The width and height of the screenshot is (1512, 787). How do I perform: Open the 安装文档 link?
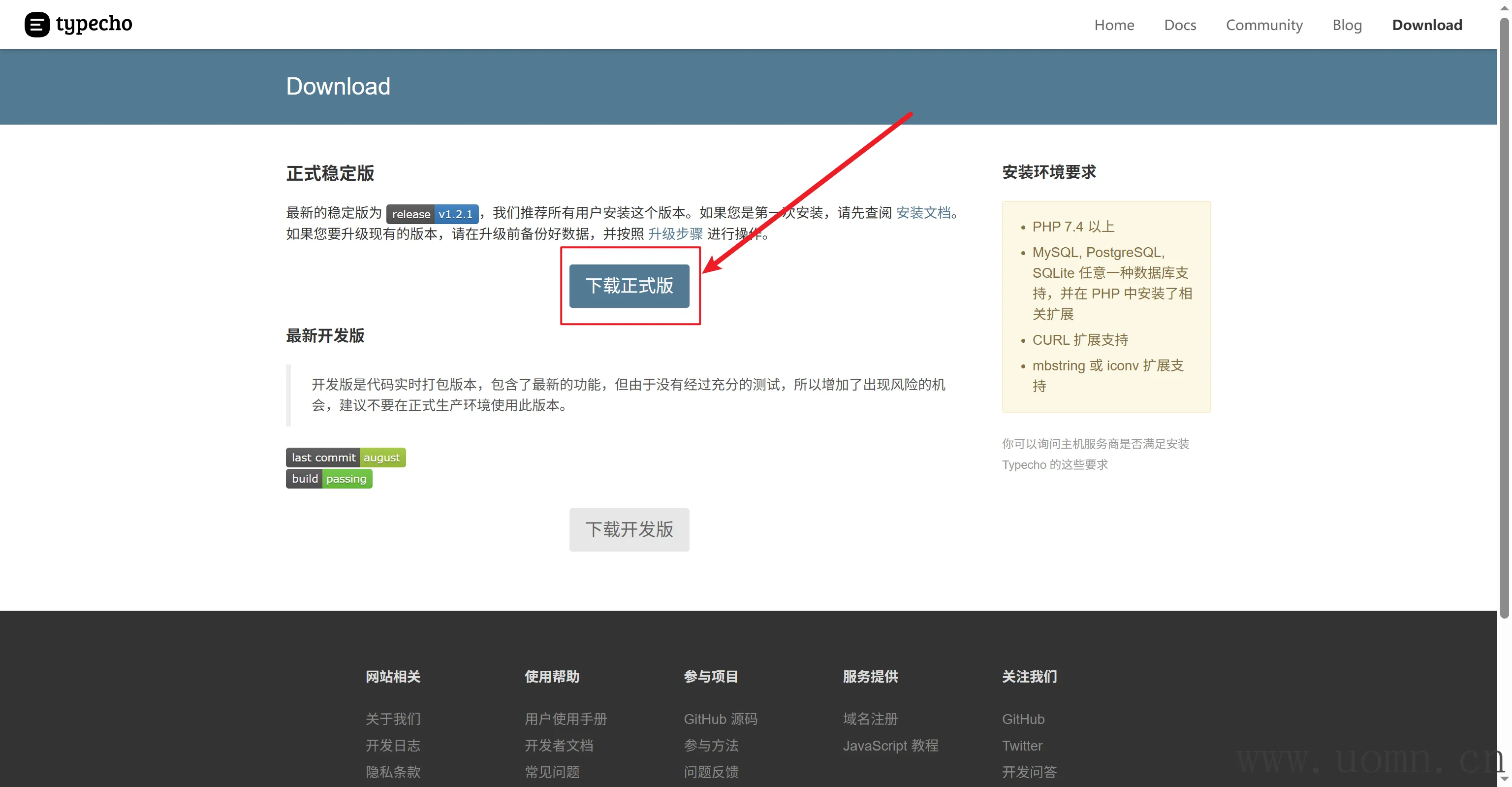tap(923, 213)
